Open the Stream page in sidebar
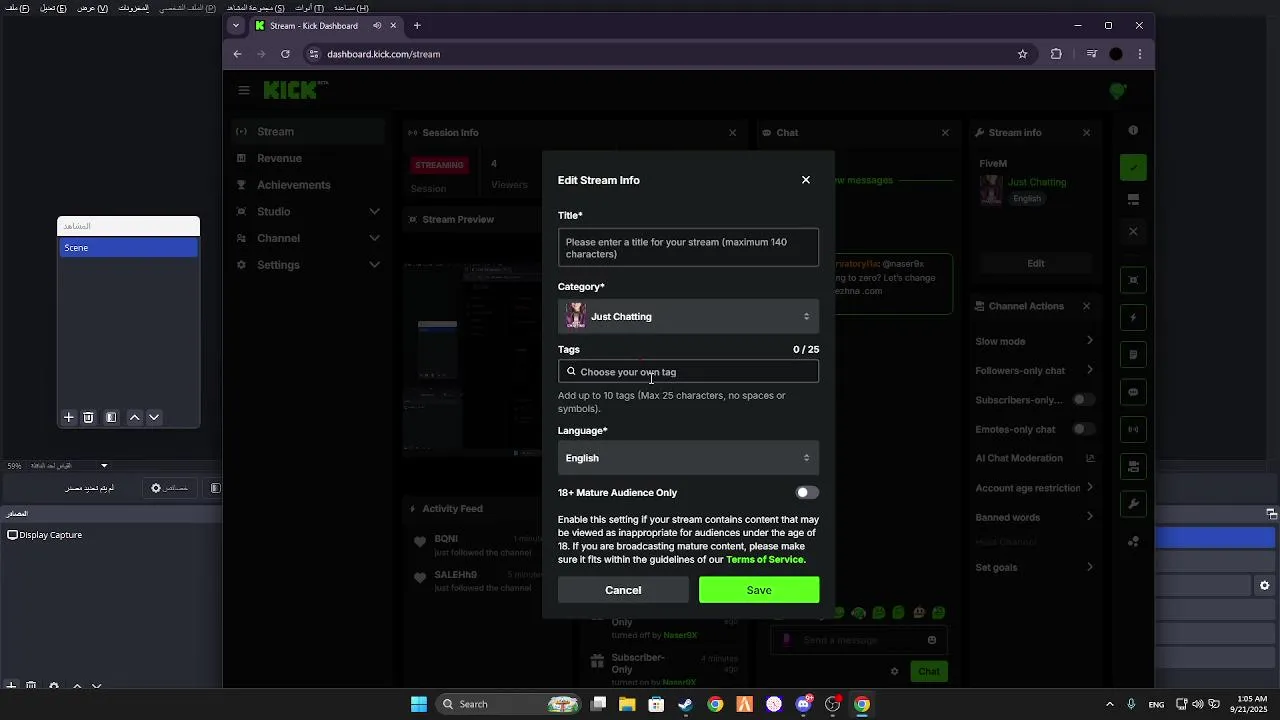Image resolution: width=1280 pixels, height=720 pixels. (x=308, y=132)
